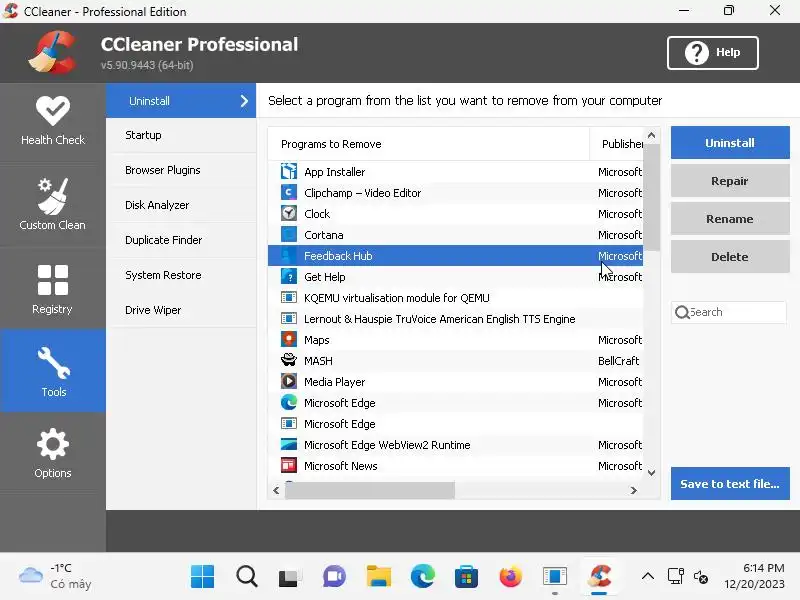Open the weather widget on taskbar
800x600 pixels.
(55, 576)
